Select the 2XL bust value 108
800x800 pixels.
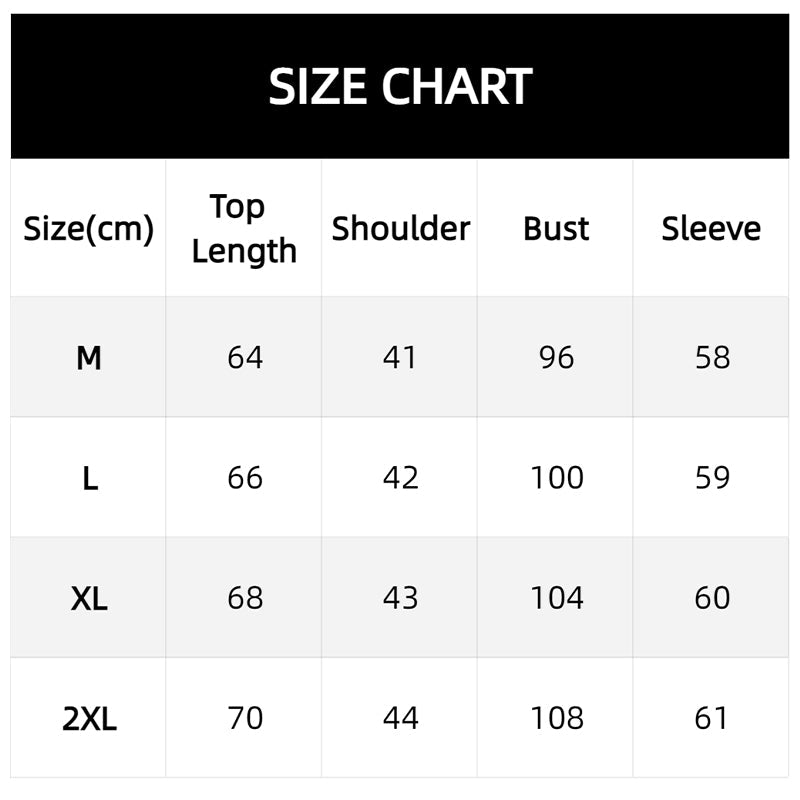pos(556,718)
